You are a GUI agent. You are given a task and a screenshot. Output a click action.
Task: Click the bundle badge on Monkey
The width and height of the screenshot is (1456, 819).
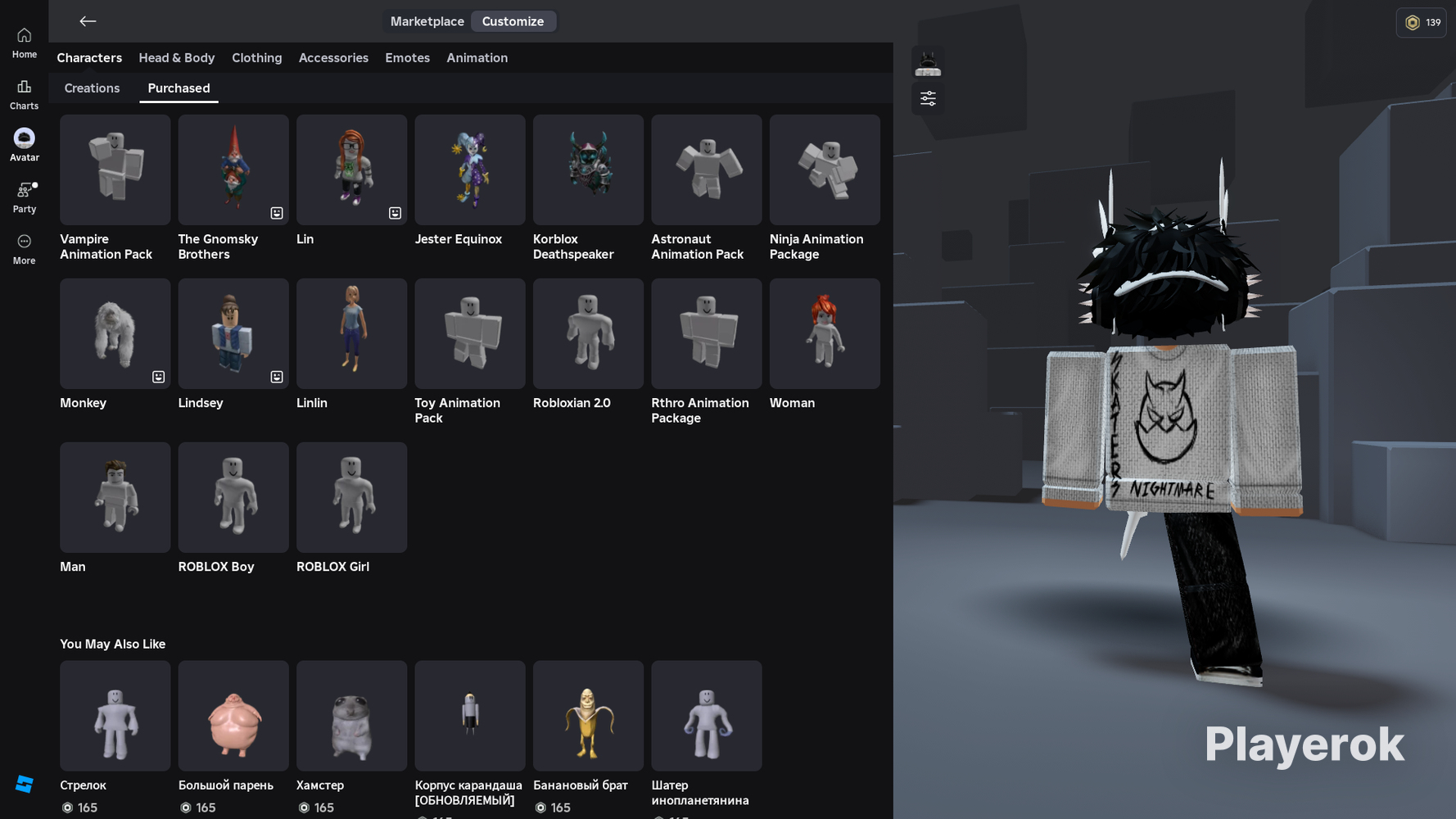pyautogui.click(x=158, y=377)
